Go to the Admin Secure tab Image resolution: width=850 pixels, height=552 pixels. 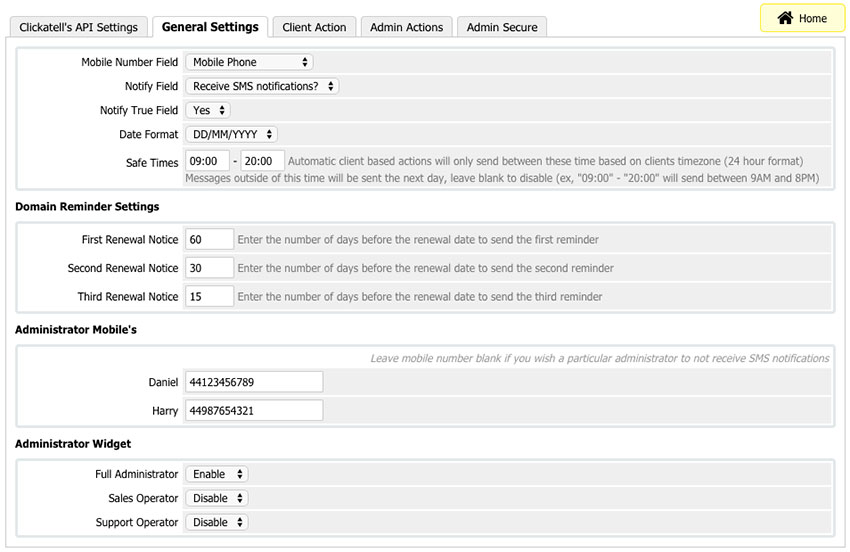coord(502,27)
